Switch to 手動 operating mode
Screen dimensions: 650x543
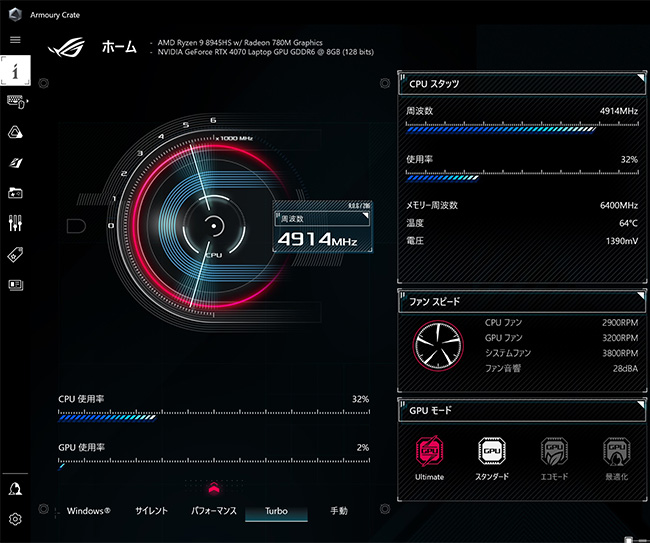339,511
